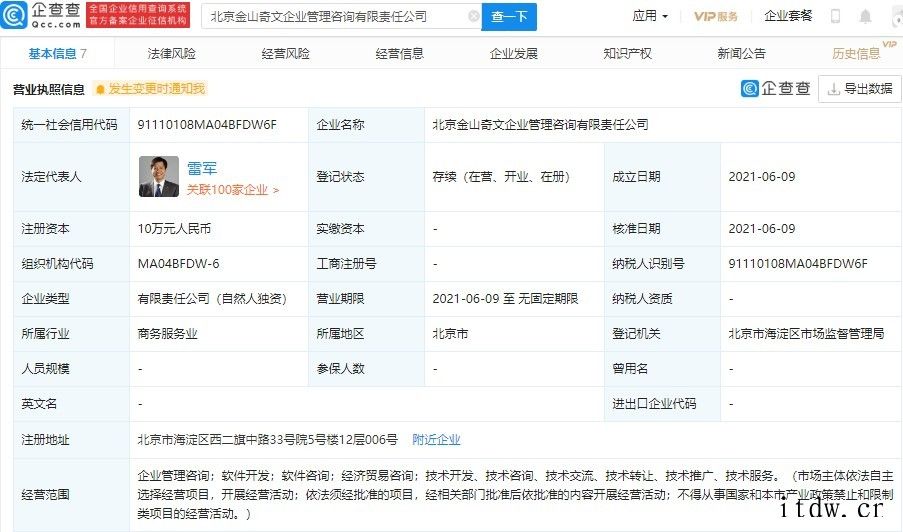Click the 营业执照信息 section heading
This screenshot has height=532, width=903.
pyautogui.click(x=48, y=89)
